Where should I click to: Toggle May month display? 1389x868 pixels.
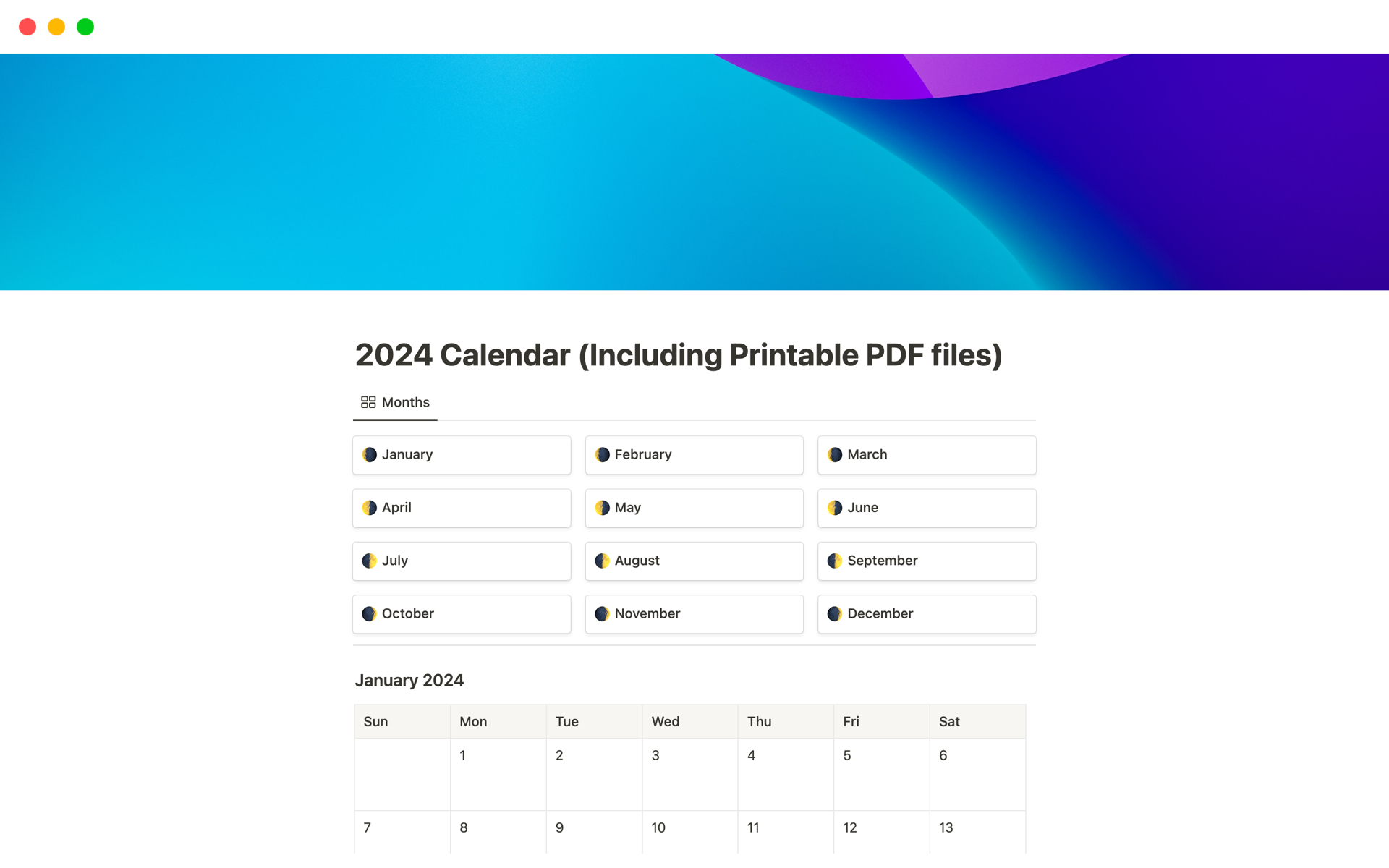pyautogui.click(x=694, y=507)
